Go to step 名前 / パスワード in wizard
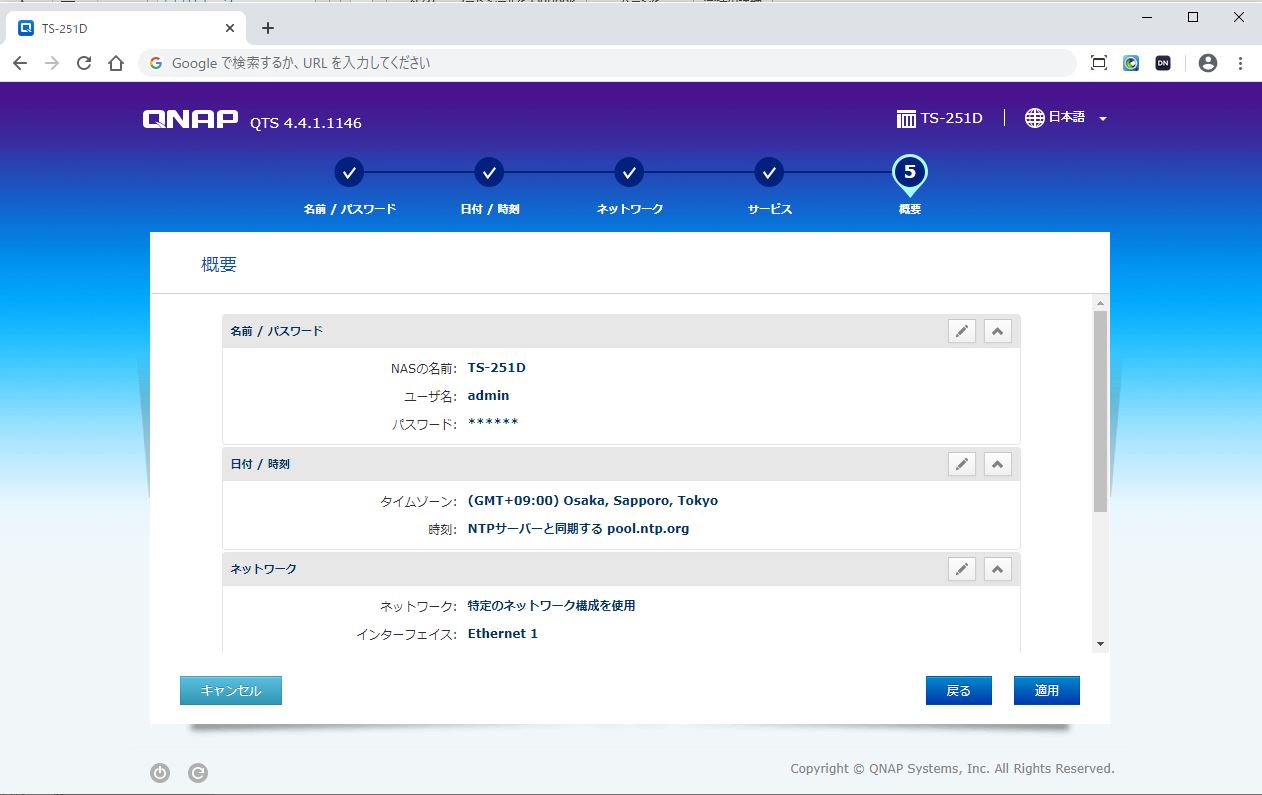 click(x=349, y=173)
